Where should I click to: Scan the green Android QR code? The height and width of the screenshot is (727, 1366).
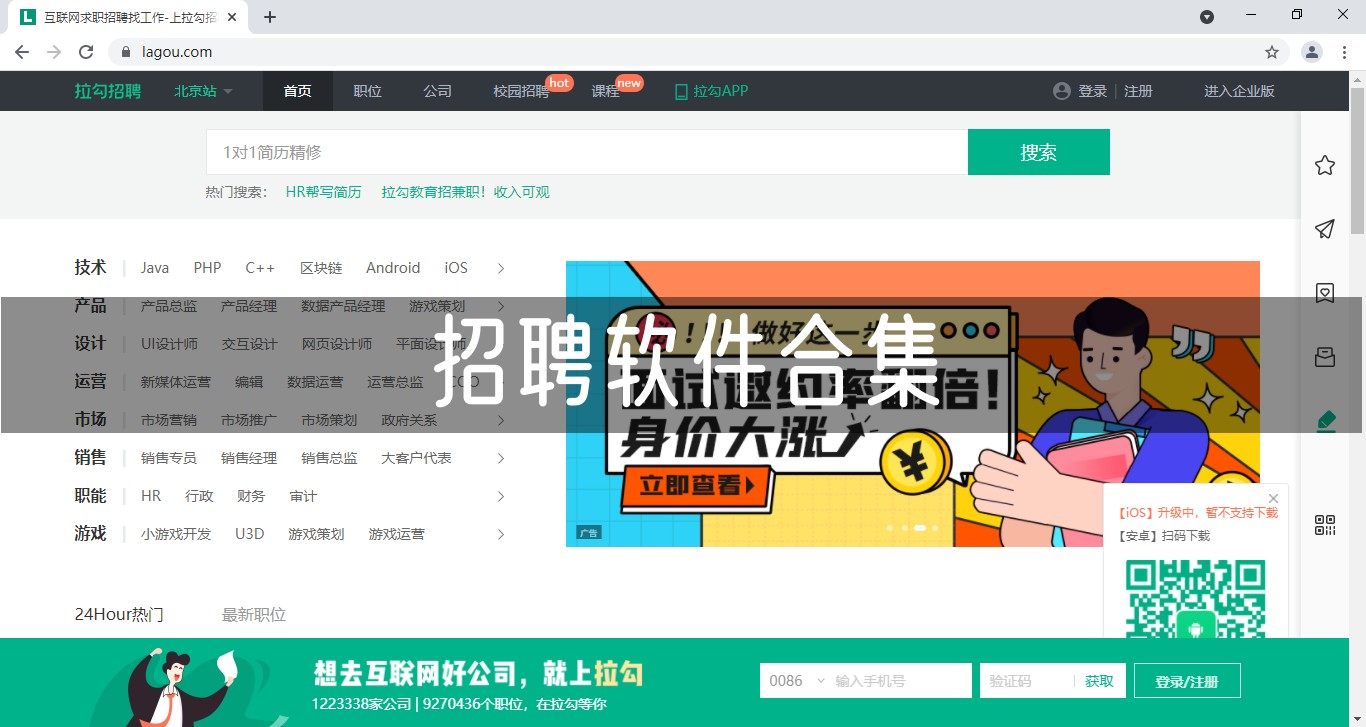[x=1195, y=599]
